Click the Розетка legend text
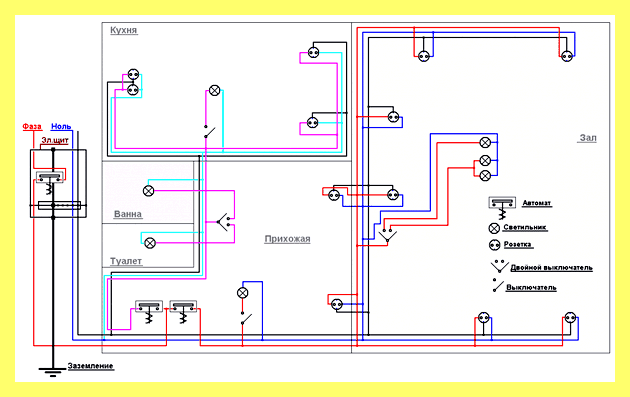 [x=518, y=244]
